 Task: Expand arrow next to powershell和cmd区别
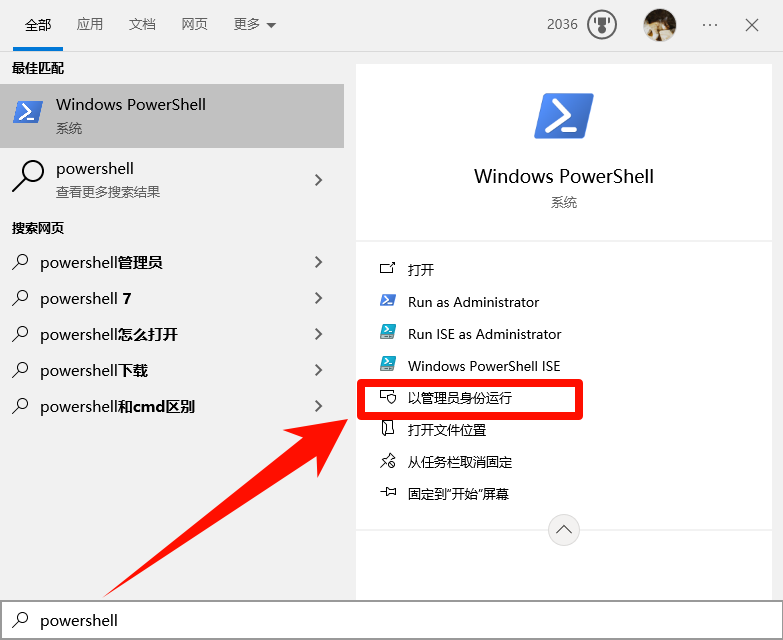pos(319,406)
